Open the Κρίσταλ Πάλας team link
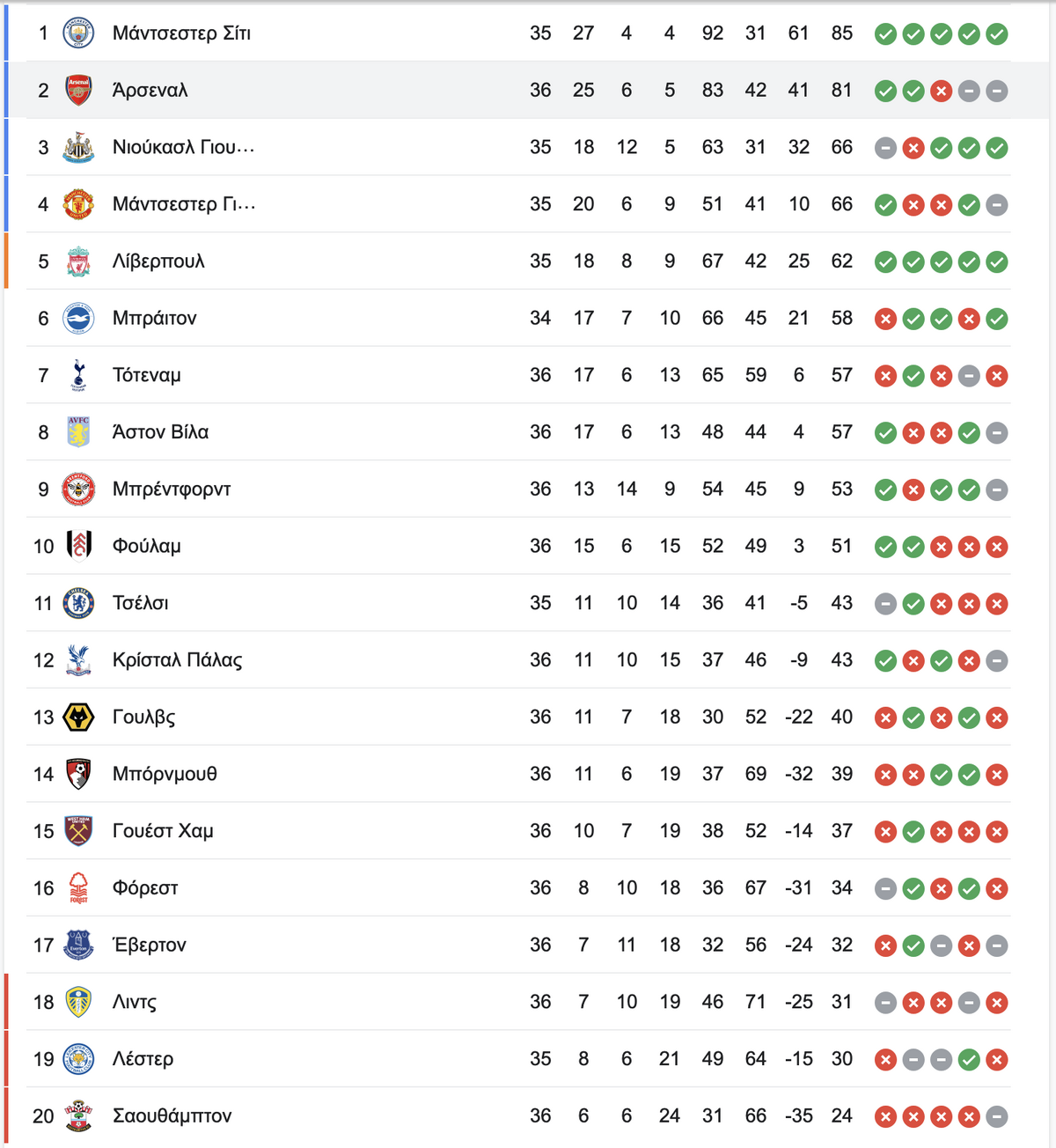This screenshot has height=1148, width=1056. (x=178, y=660)
